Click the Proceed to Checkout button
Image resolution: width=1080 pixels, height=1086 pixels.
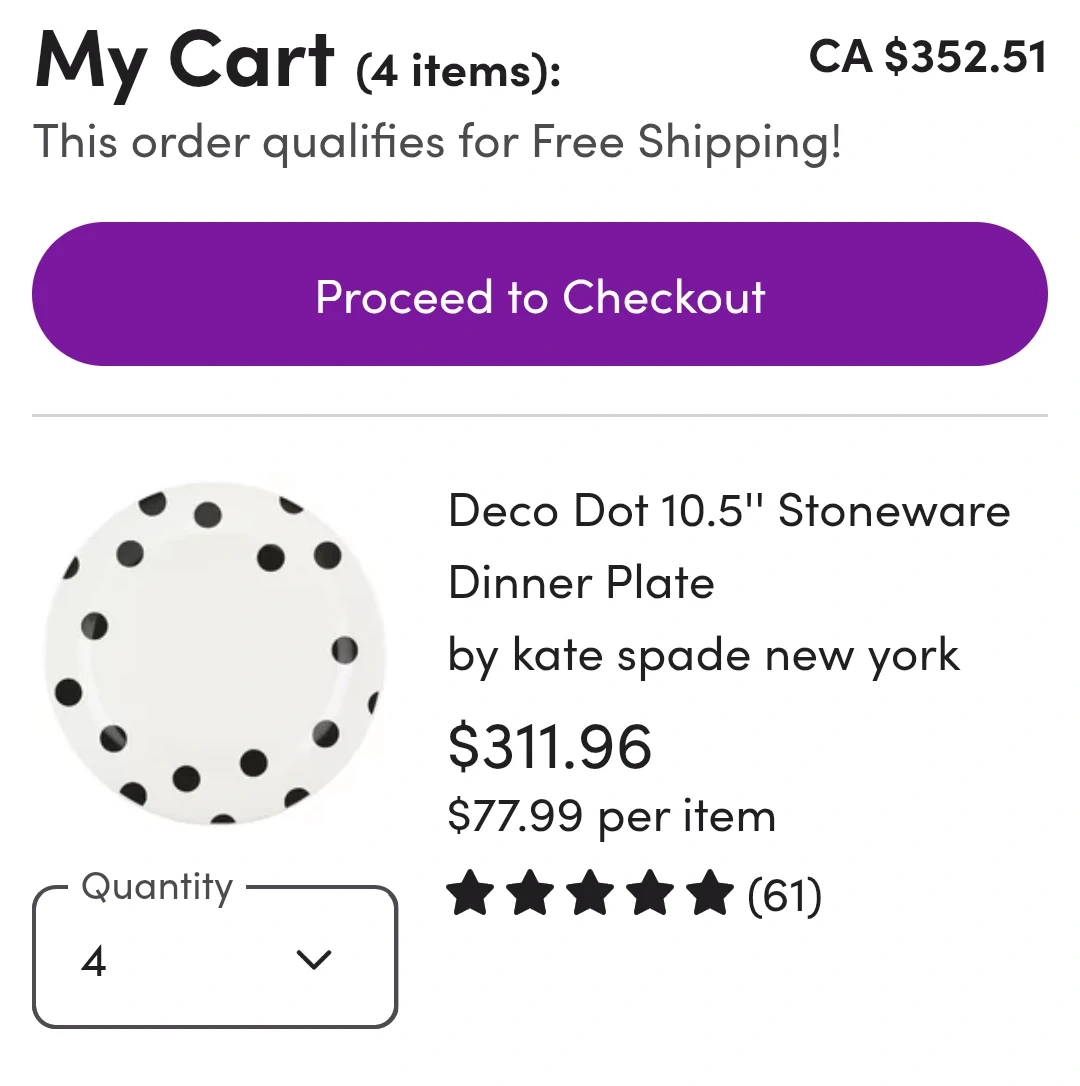click(x=540, y=295)
